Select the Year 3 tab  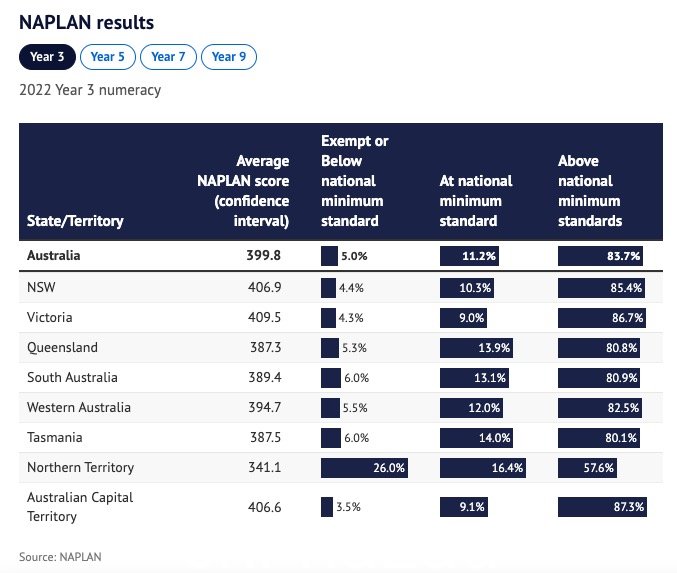[47, 57]
